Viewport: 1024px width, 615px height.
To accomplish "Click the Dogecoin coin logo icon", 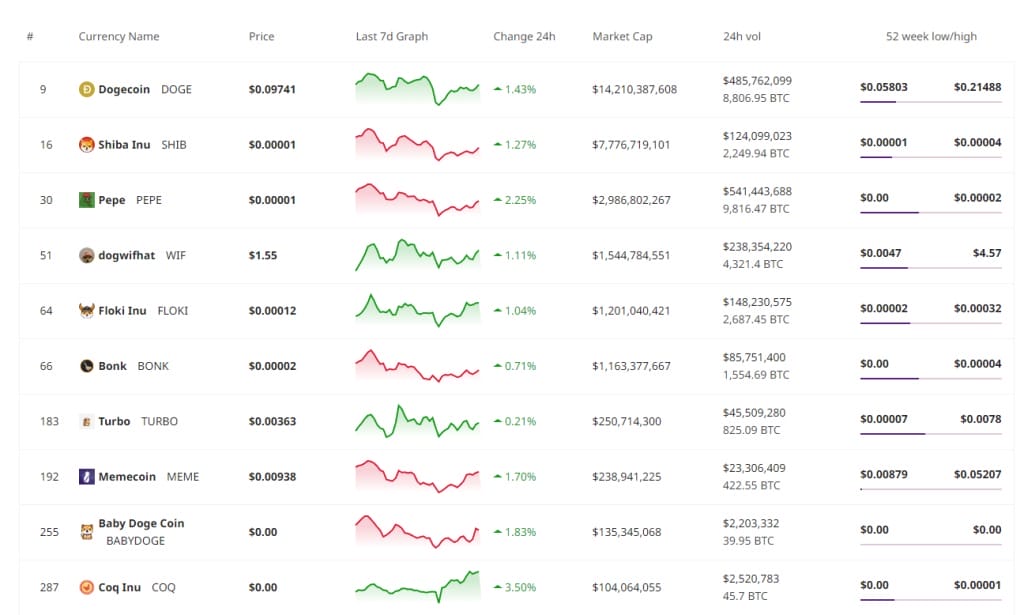I will (87, 89).
